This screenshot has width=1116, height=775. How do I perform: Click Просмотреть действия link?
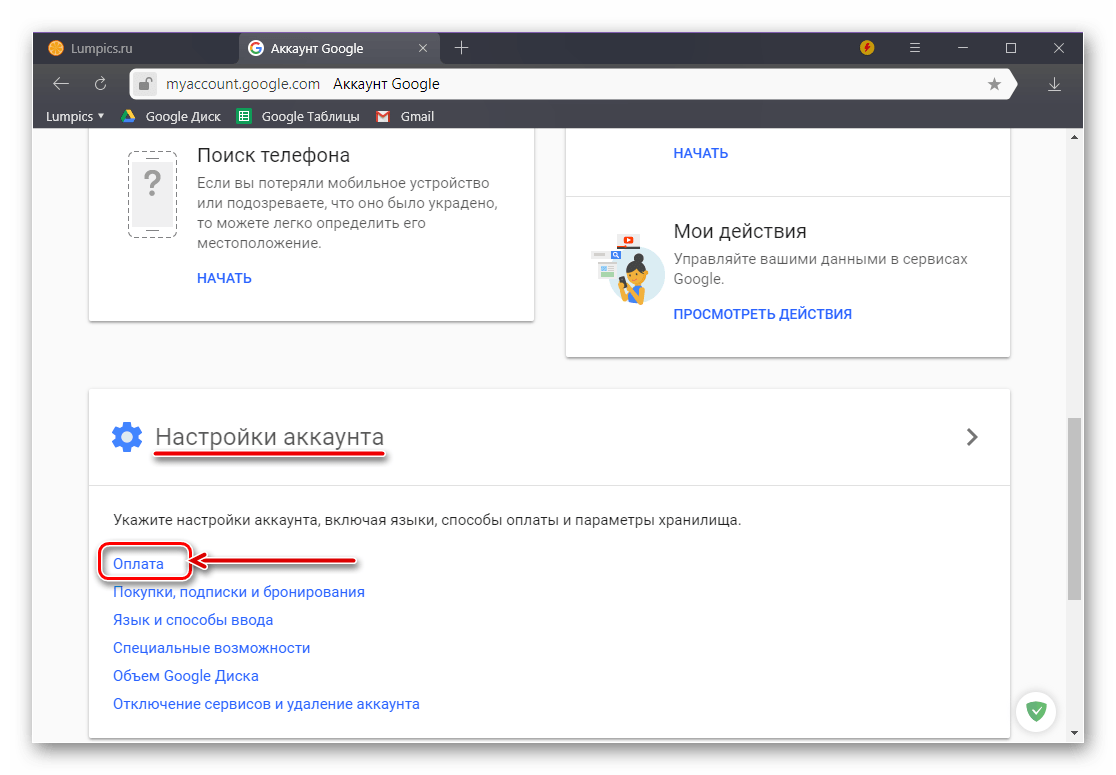tap(762, 314)
